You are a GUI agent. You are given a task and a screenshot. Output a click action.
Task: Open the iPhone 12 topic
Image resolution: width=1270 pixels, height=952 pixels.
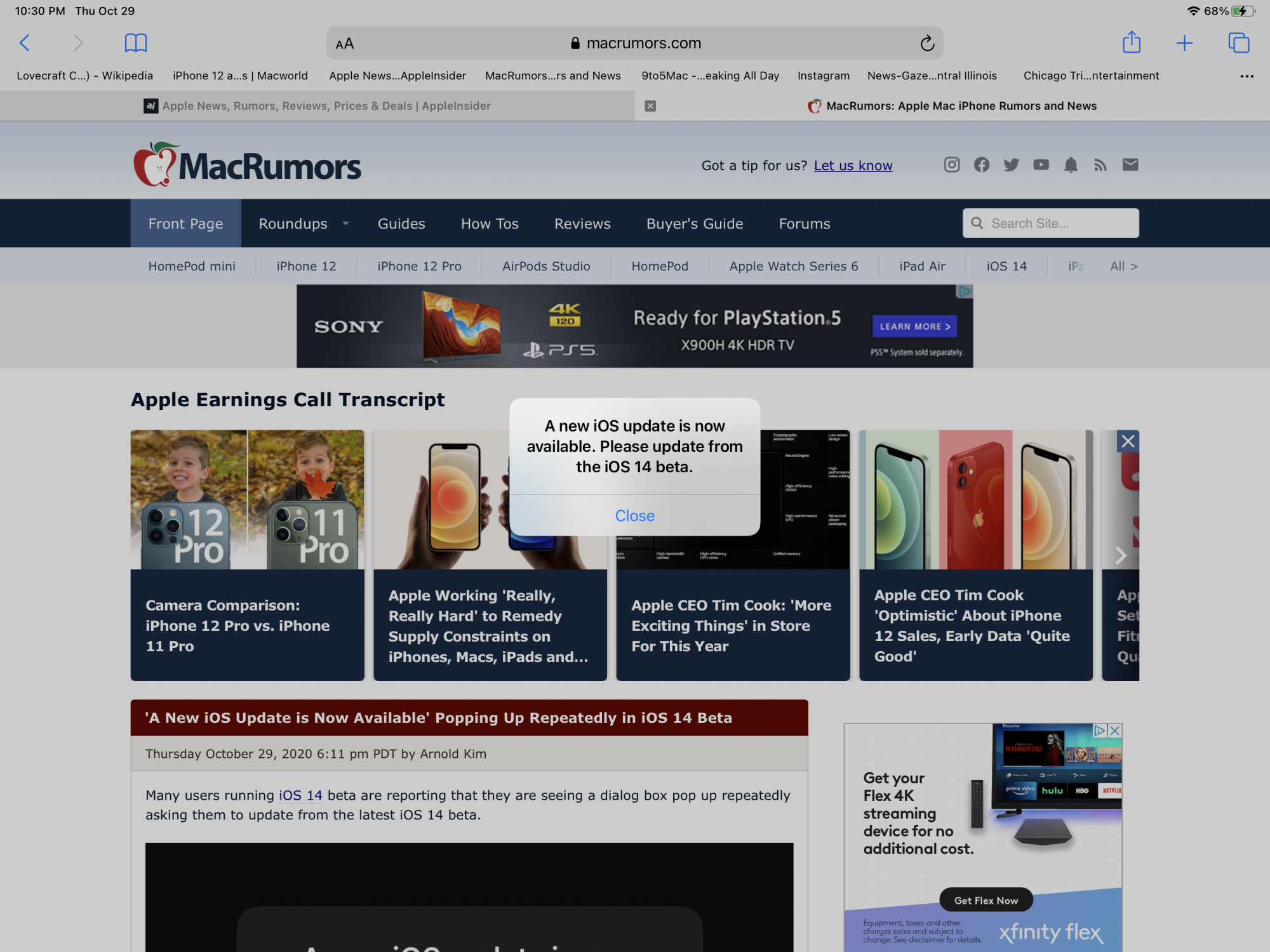[306, 267]
